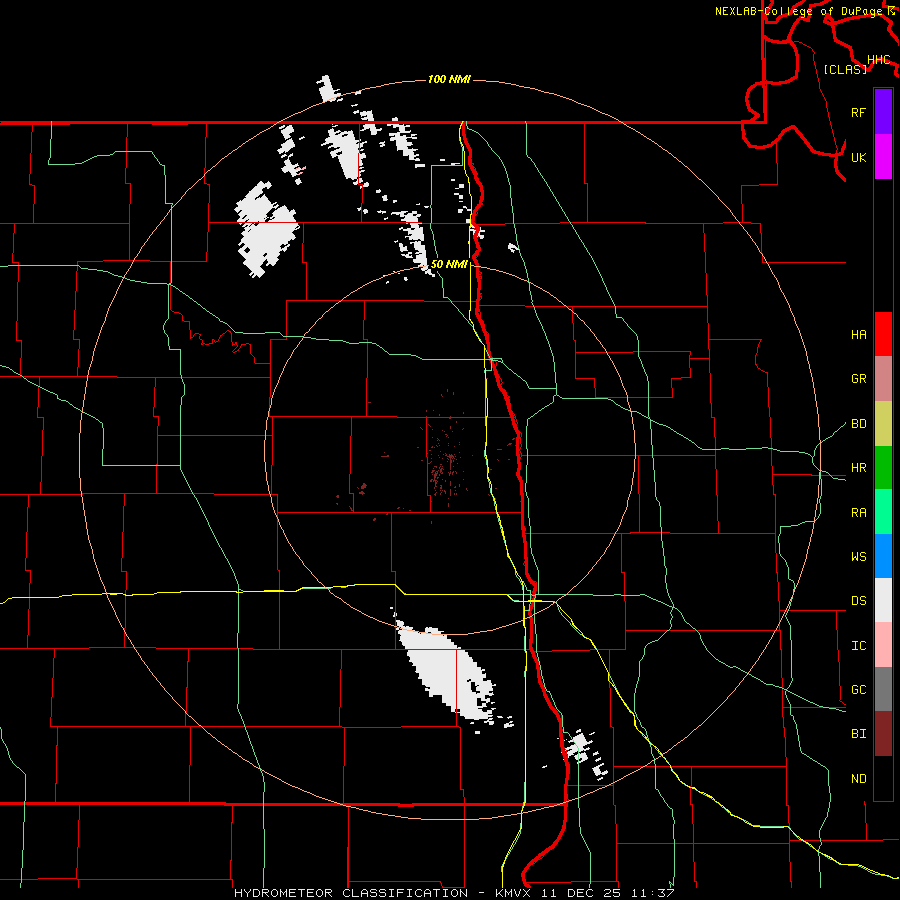Select the gray GC legend swatch
This screenshot has height=900, width=900.
point(883,689)
